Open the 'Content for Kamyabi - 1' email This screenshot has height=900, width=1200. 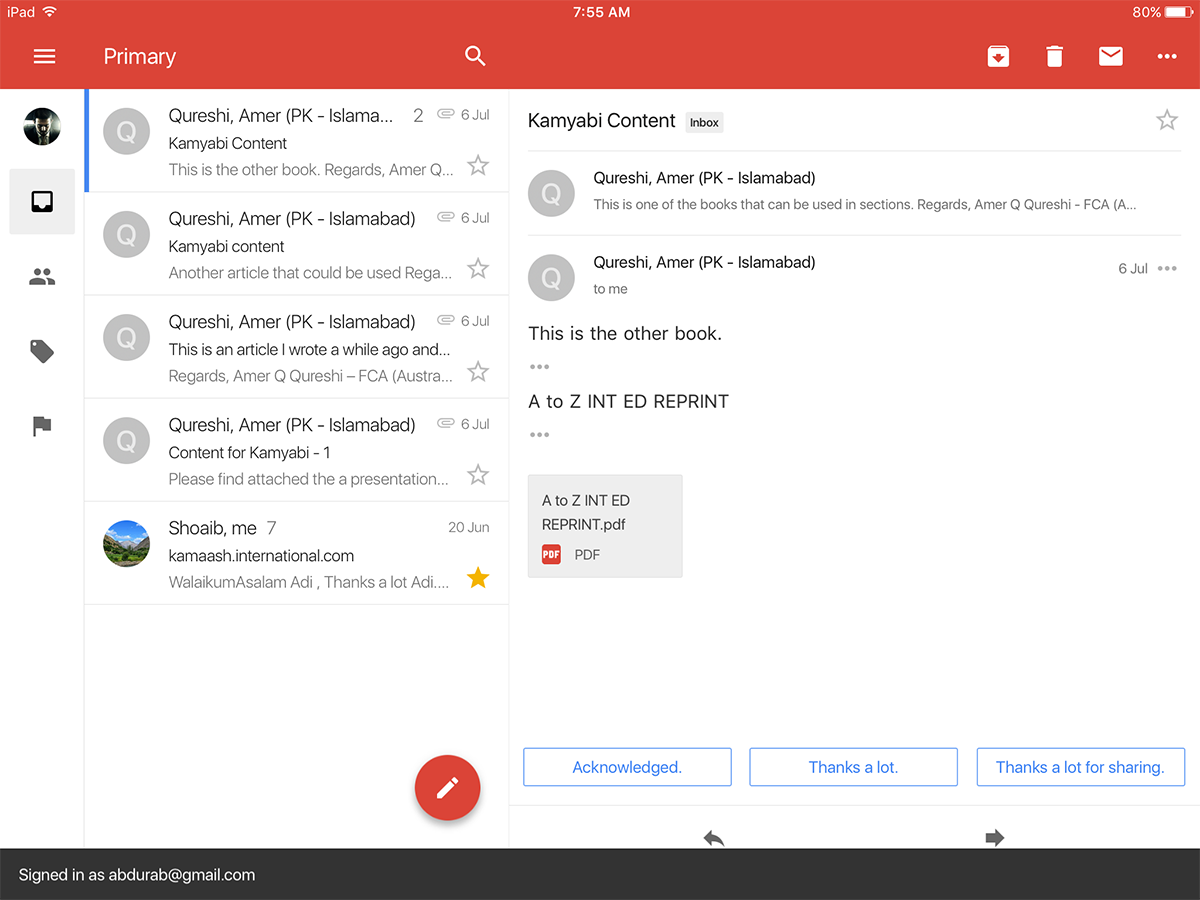pyautogui.click(x=297, y=450)
